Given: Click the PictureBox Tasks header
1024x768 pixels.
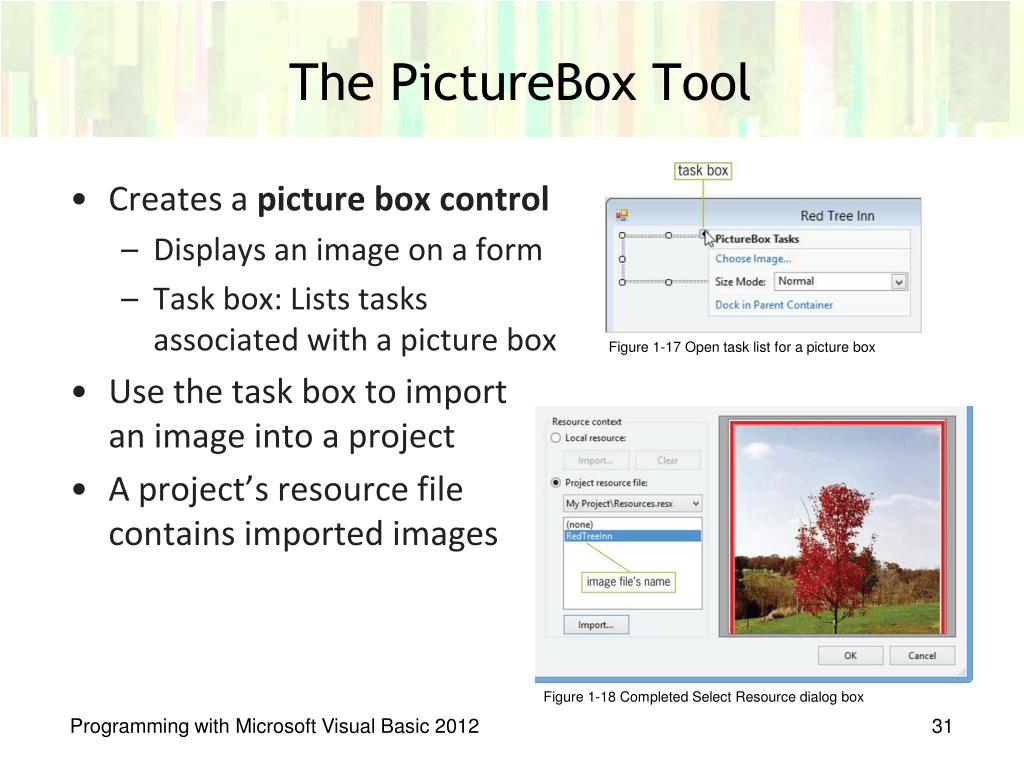Looking at the screenshot, I should [757, 239].
